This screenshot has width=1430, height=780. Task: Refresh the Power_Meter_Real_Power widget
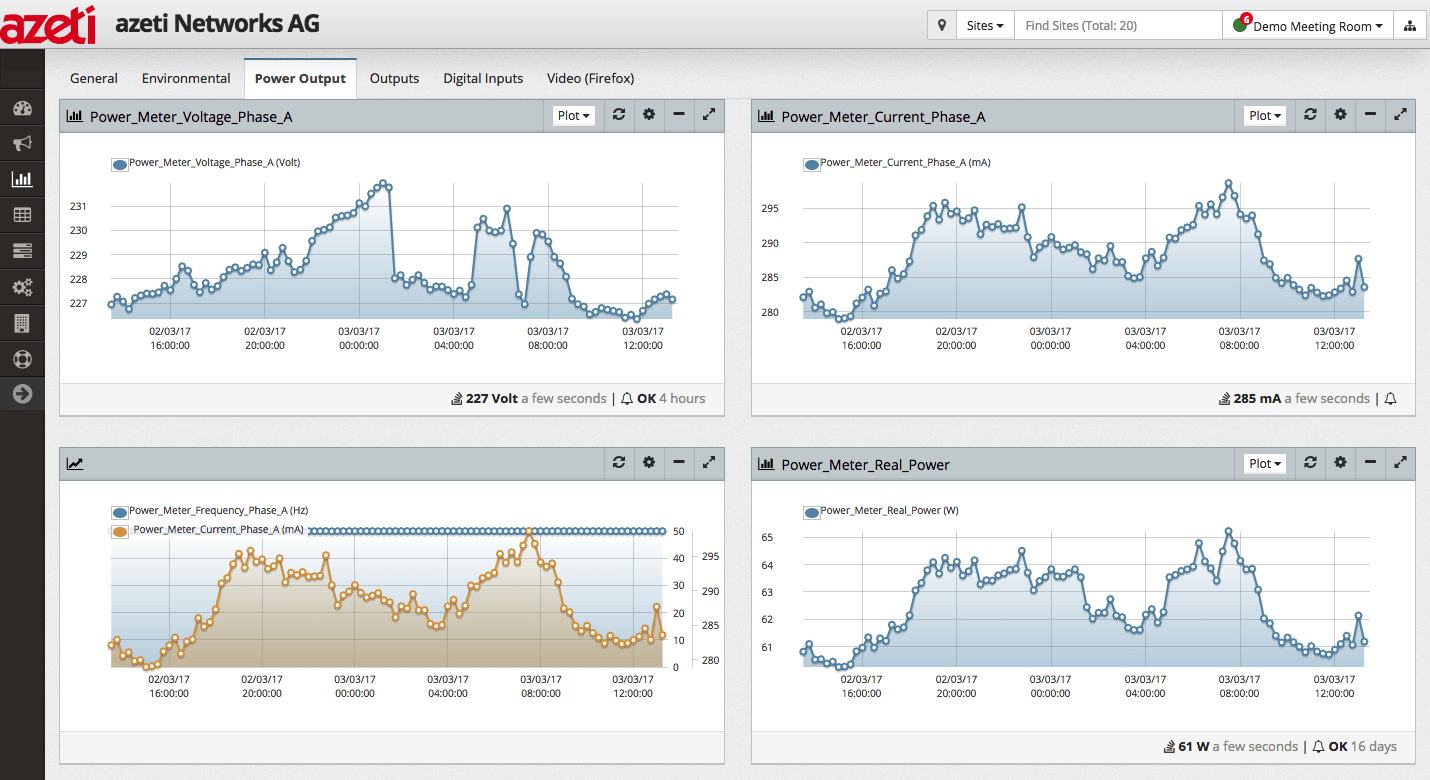(1310, 462)
